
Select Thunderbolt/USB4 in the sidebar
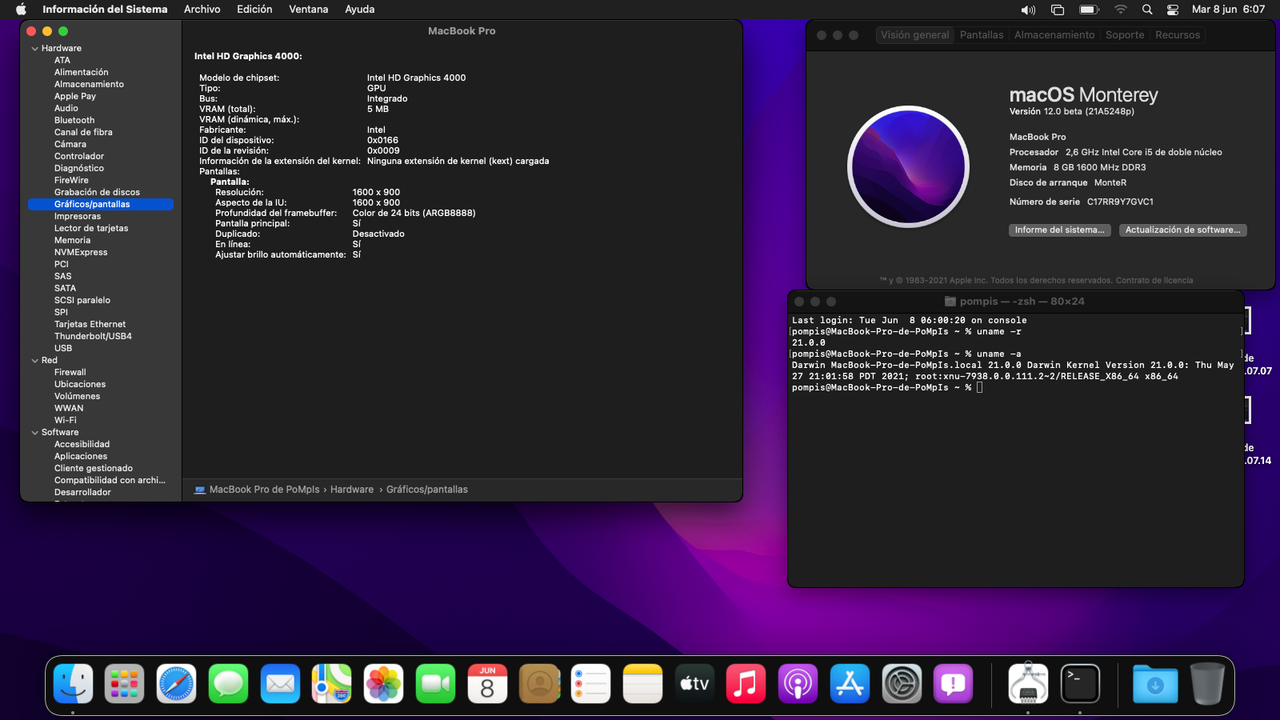tap(93, 336)
